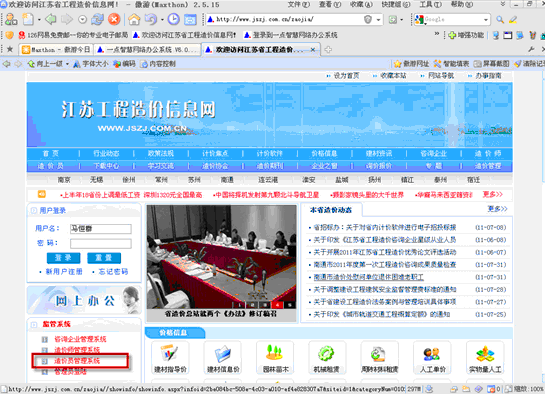Open the 新用户注册 link
The height and width of the screenshot is (394, 545).
[x=64, y=272]
